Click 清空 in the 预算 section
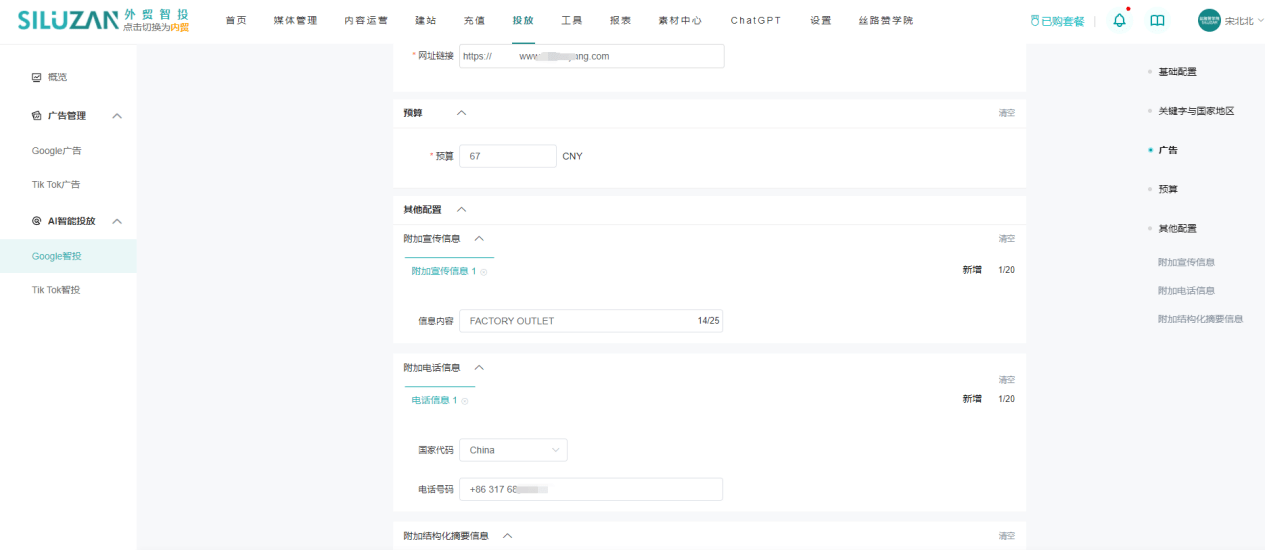The height and width of the screenshot is (550, 1265). coord(1006,113)
